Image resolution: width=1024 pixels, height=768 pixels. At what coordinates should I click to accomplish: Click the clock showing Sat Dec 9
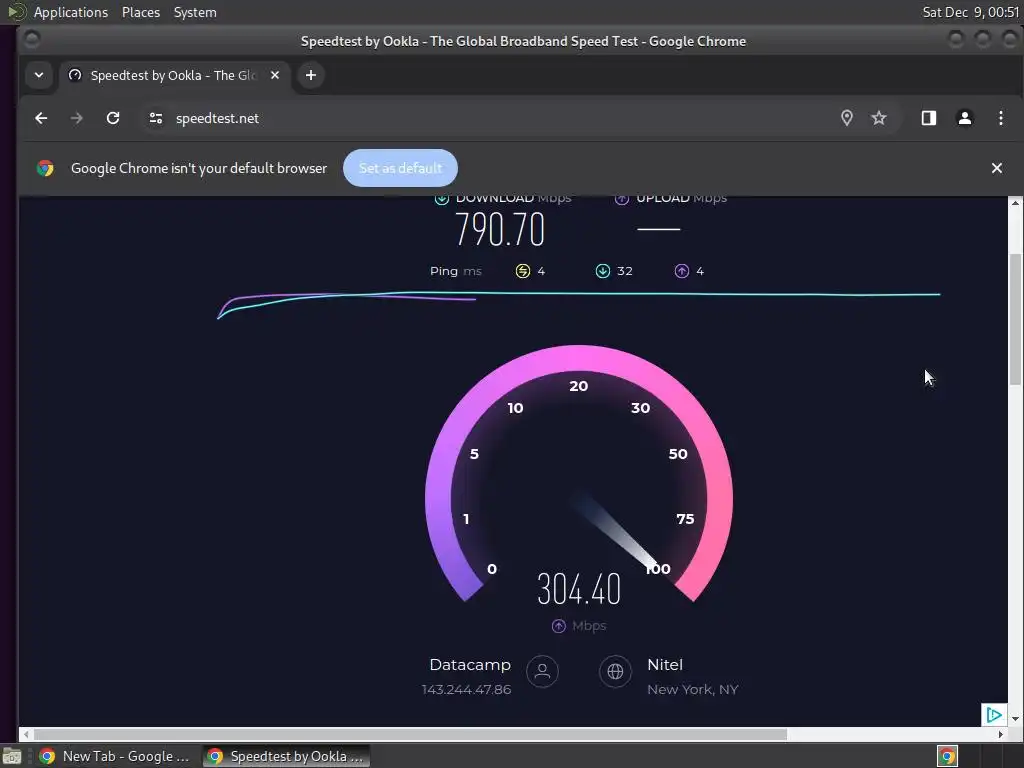pyautogui.click(x=970, y=12)
